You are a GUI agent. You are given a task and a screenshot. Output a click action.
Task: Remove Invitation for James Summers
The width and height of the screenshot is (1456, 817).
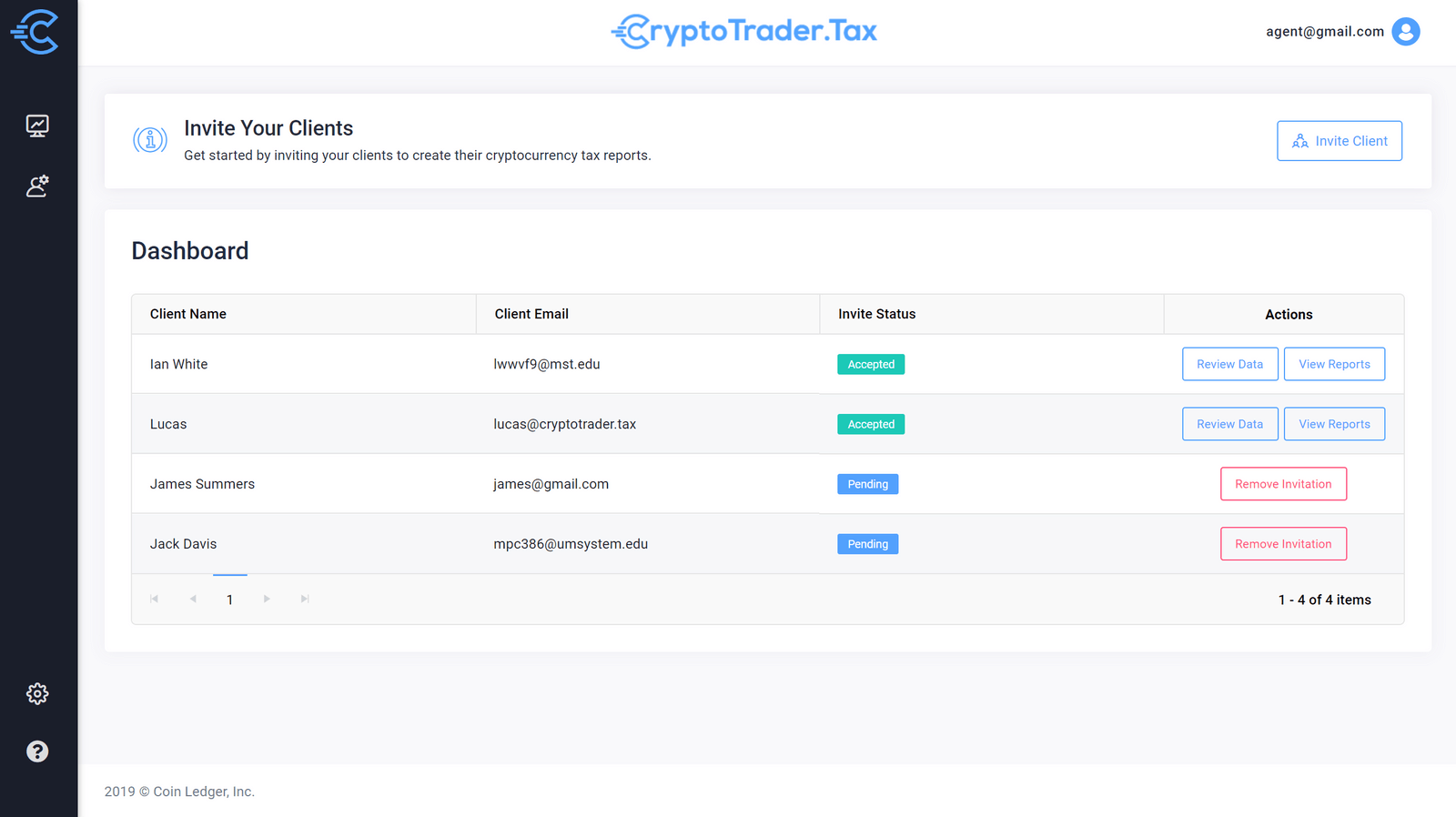pos(1283,484)
